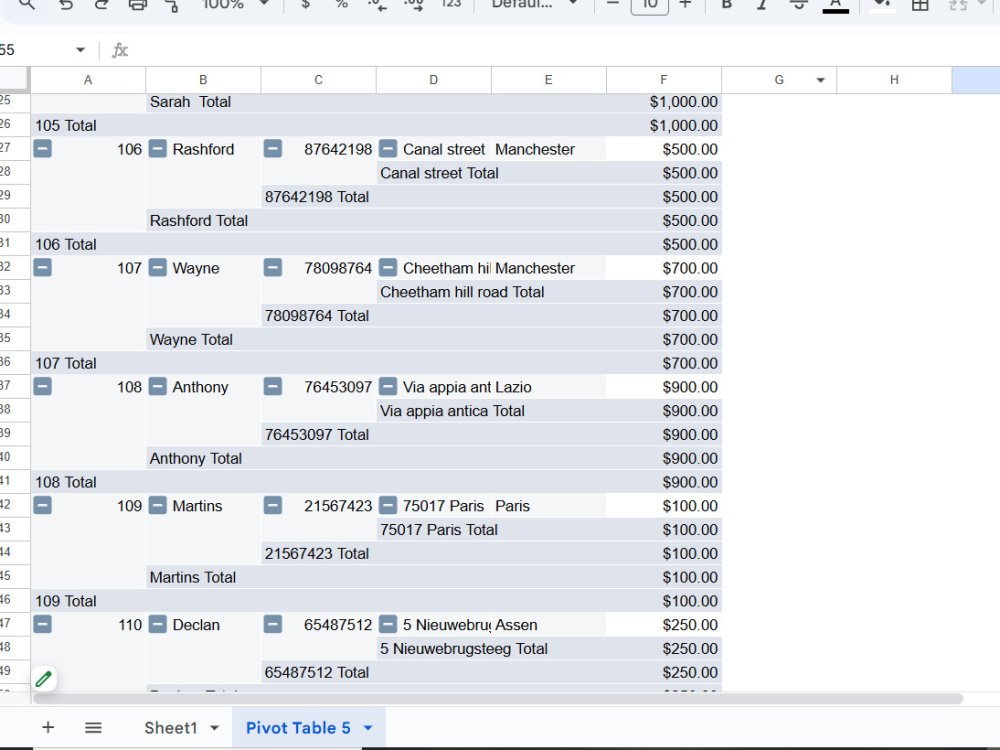Collapse the Cheetham hill road group

(388, 268)
